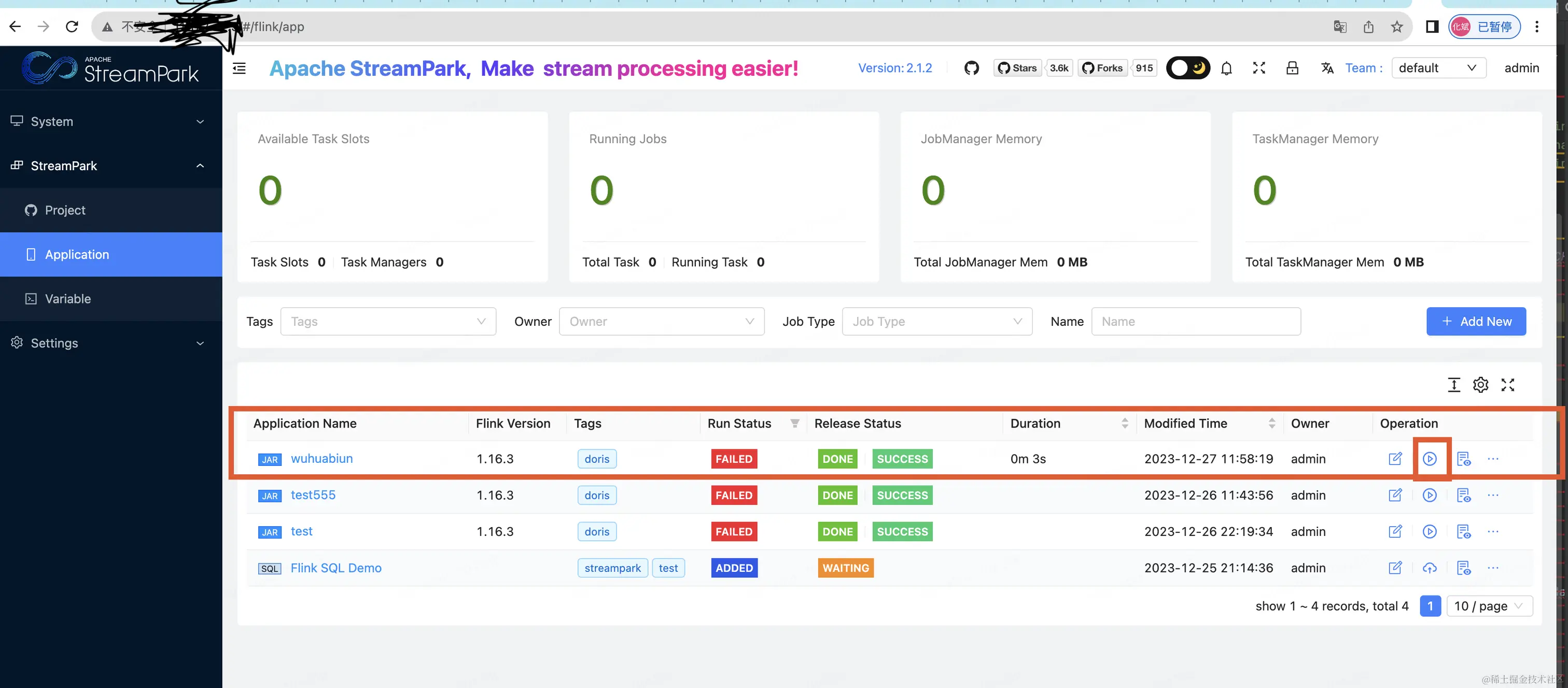Start the test555 application
Viewport: 1568px width, 688px height.
(x=1429, y=495)
